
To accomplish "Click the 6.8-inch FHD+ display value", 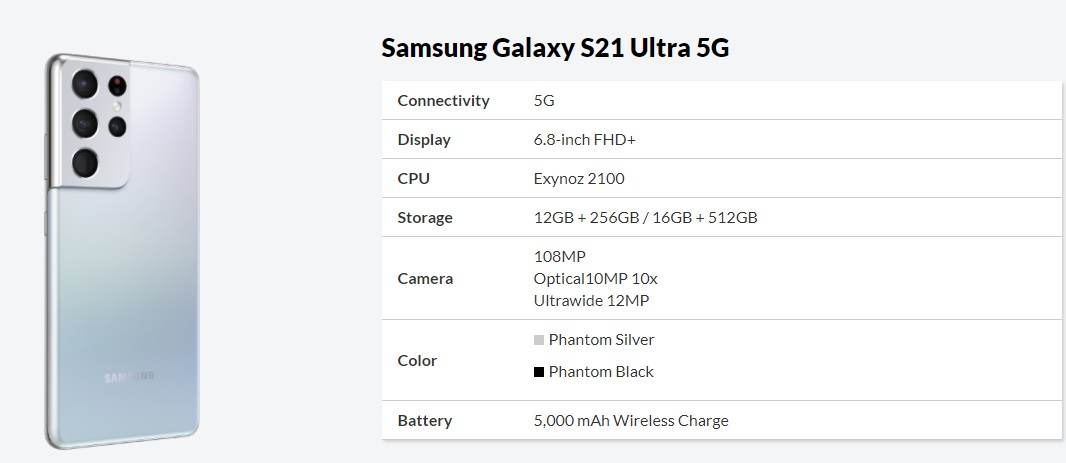I will click(585, 139).
